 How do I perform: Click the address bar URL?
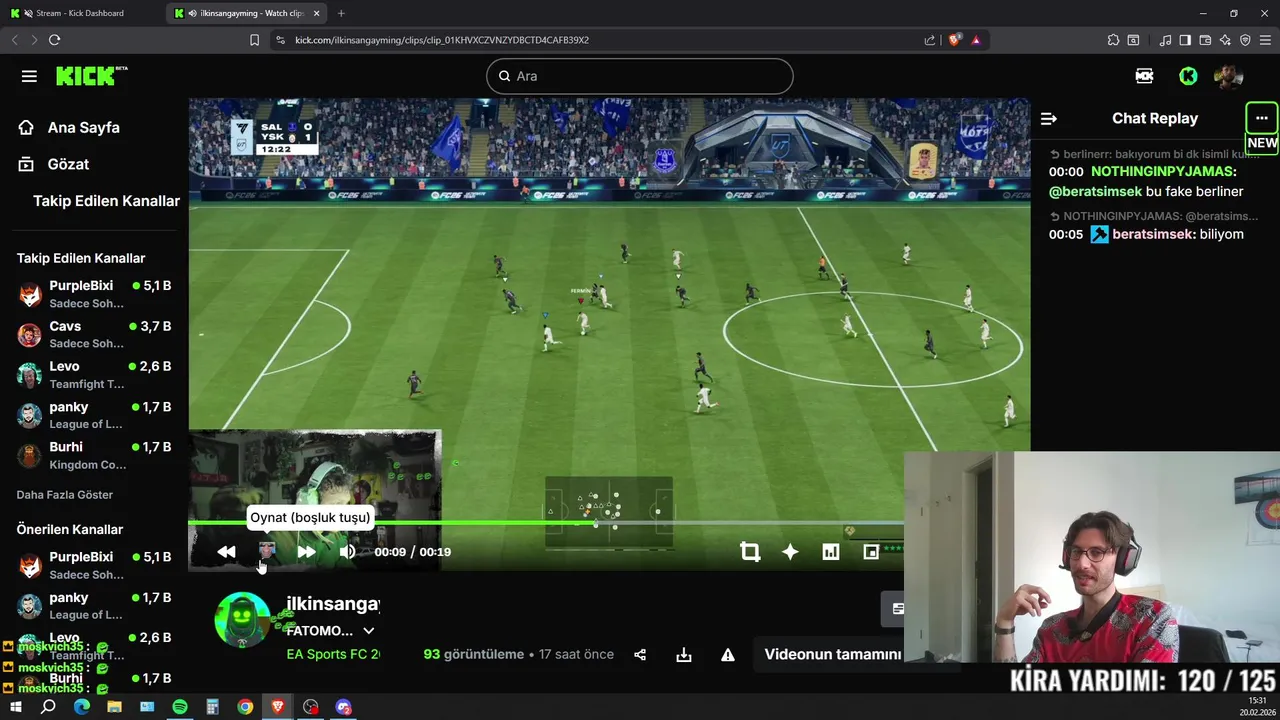coord(442,40)
